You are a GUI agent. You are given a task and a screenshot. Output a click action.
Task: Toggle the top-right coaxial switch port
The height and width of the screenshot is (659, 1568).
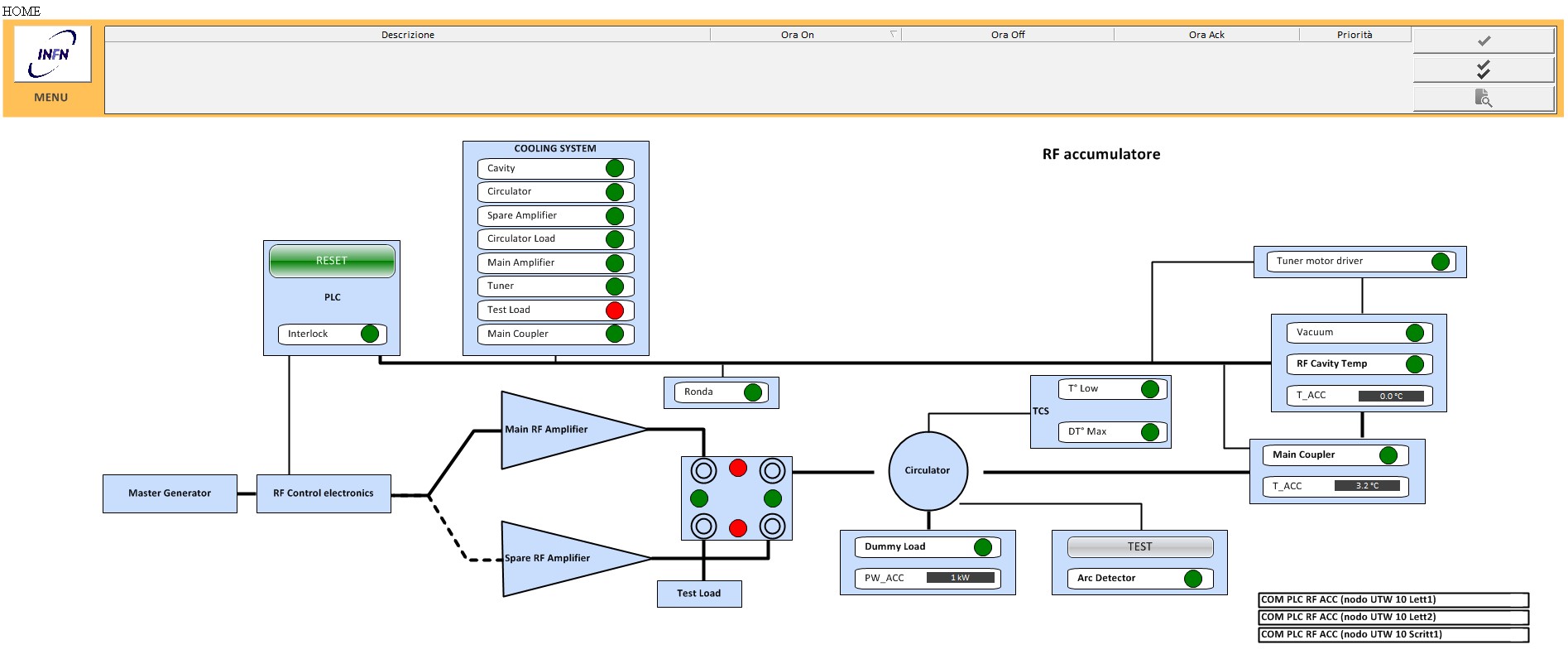772,472
